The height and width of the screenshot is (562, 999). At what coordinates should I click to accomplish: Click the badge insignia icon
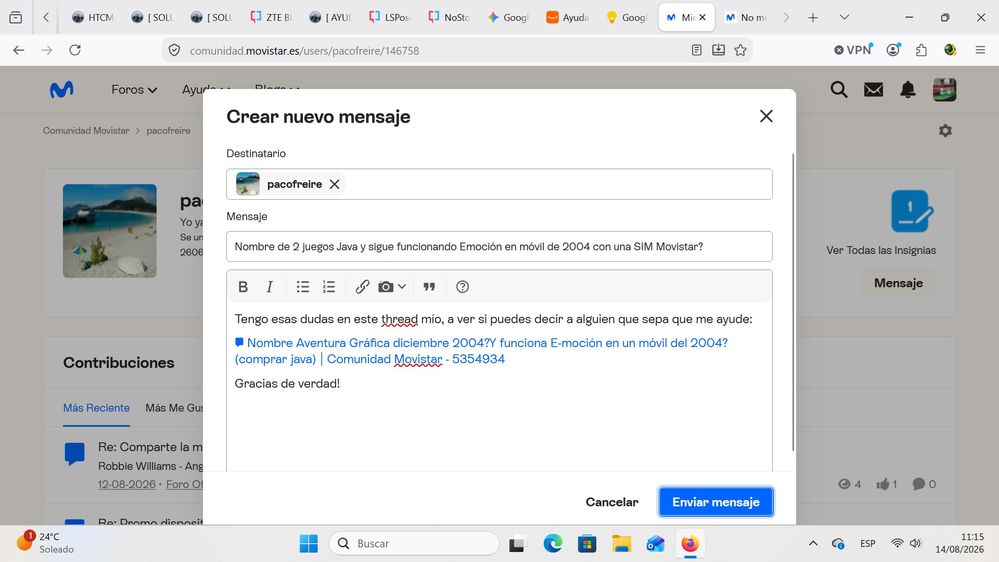(912, 211)
